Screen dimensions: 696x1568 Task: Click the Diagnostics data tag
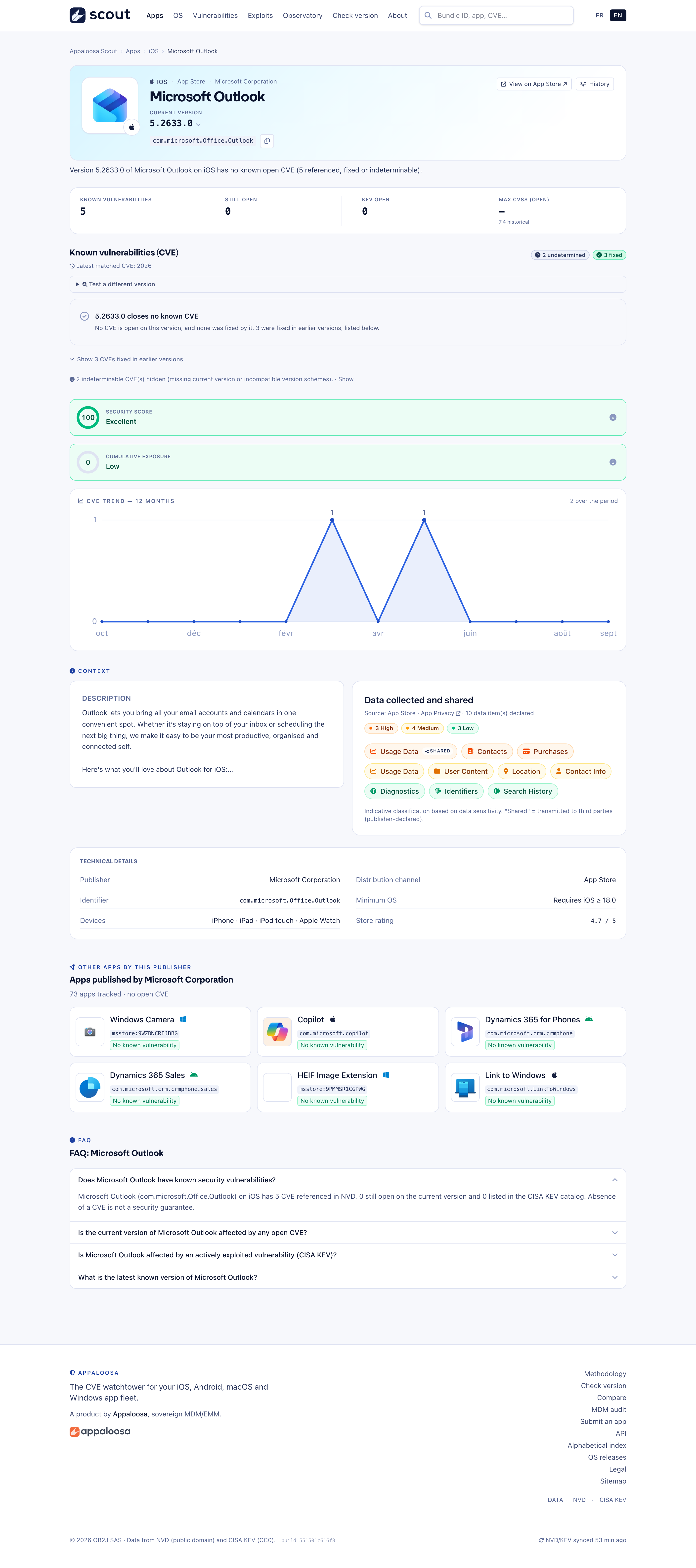tap(394, 791)
